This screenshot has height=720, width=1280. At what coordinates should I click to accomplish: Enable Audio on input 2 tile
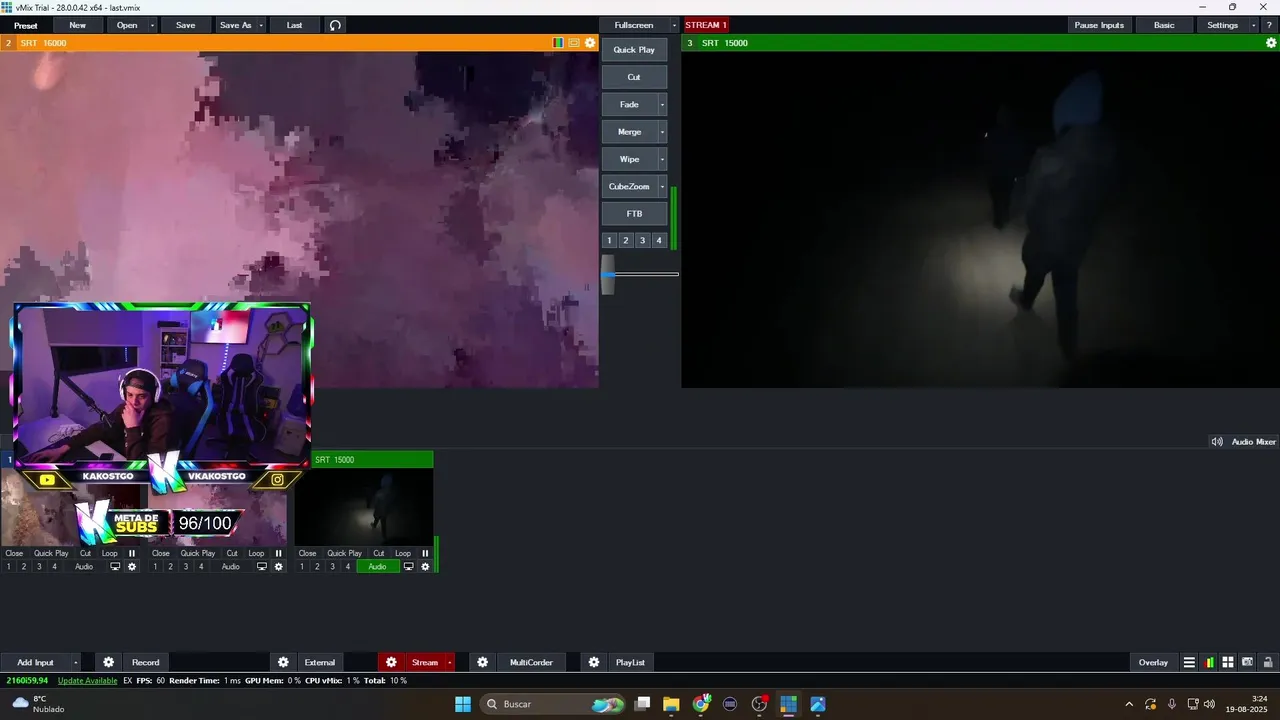pos(231,567)
